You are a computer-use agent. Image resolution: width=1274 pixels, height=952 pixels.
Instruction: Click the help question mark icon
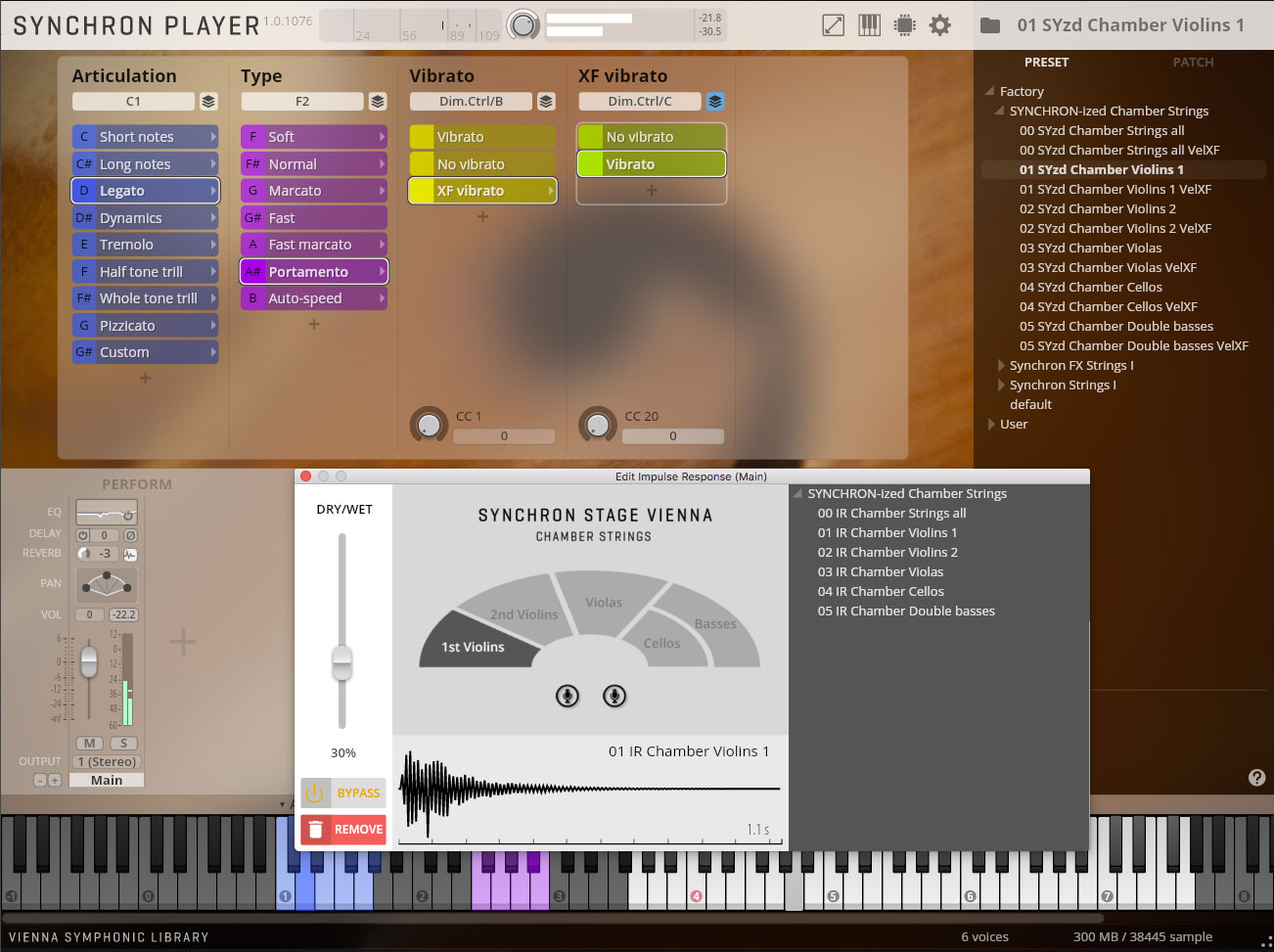click(1256, 777)
